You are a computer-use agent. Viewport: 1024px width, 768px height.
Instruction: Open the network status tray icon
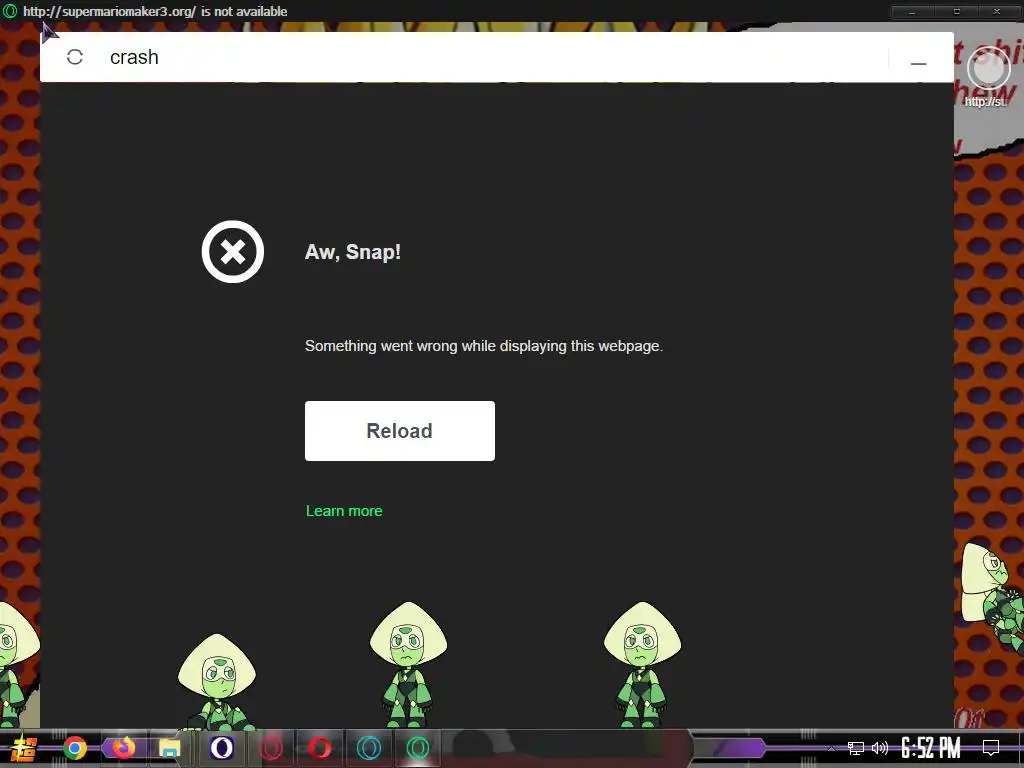tap(856, 748)
